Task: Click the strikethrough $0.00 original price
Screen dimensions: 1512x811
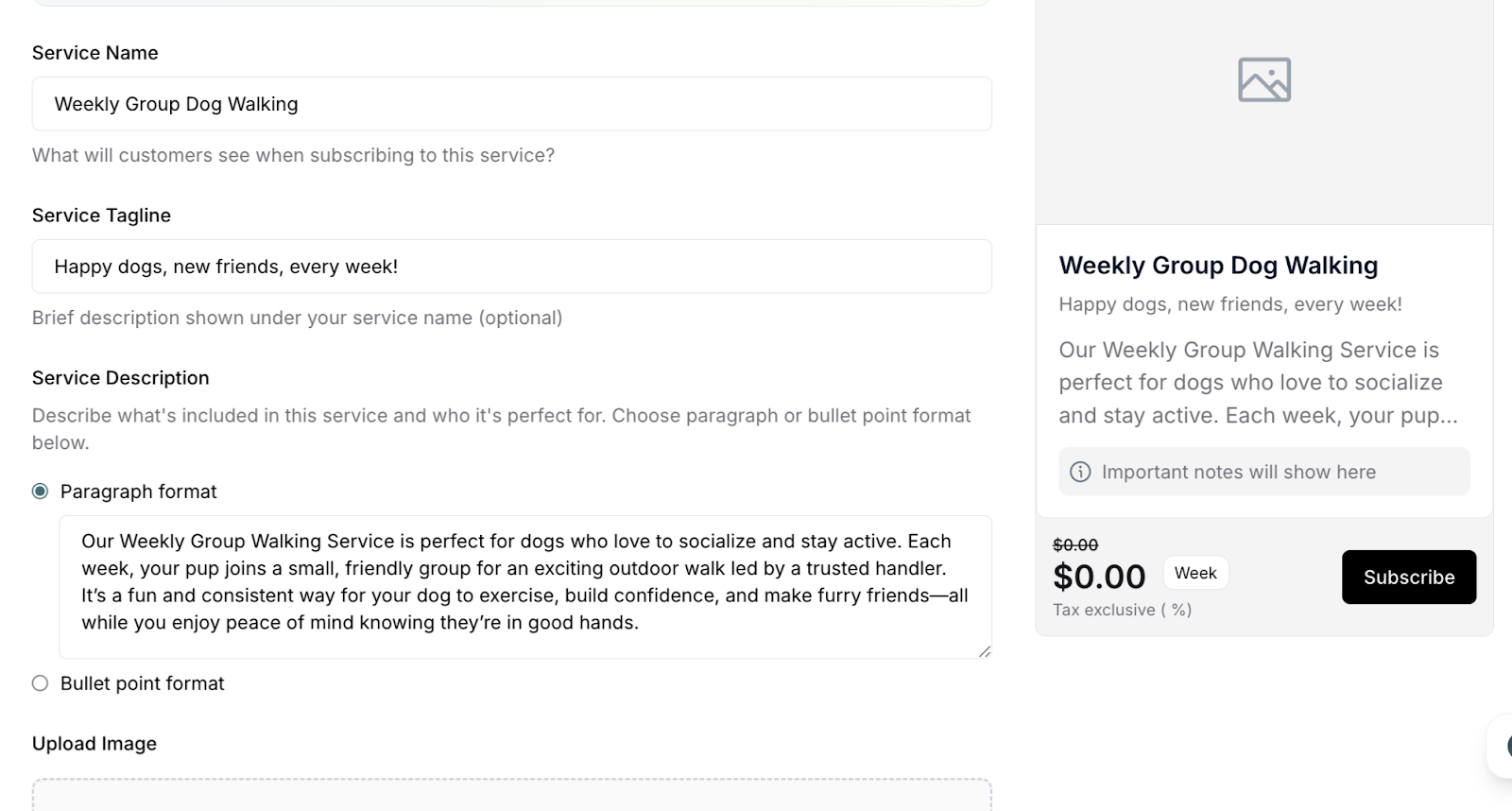Action: click(1075, 545)
